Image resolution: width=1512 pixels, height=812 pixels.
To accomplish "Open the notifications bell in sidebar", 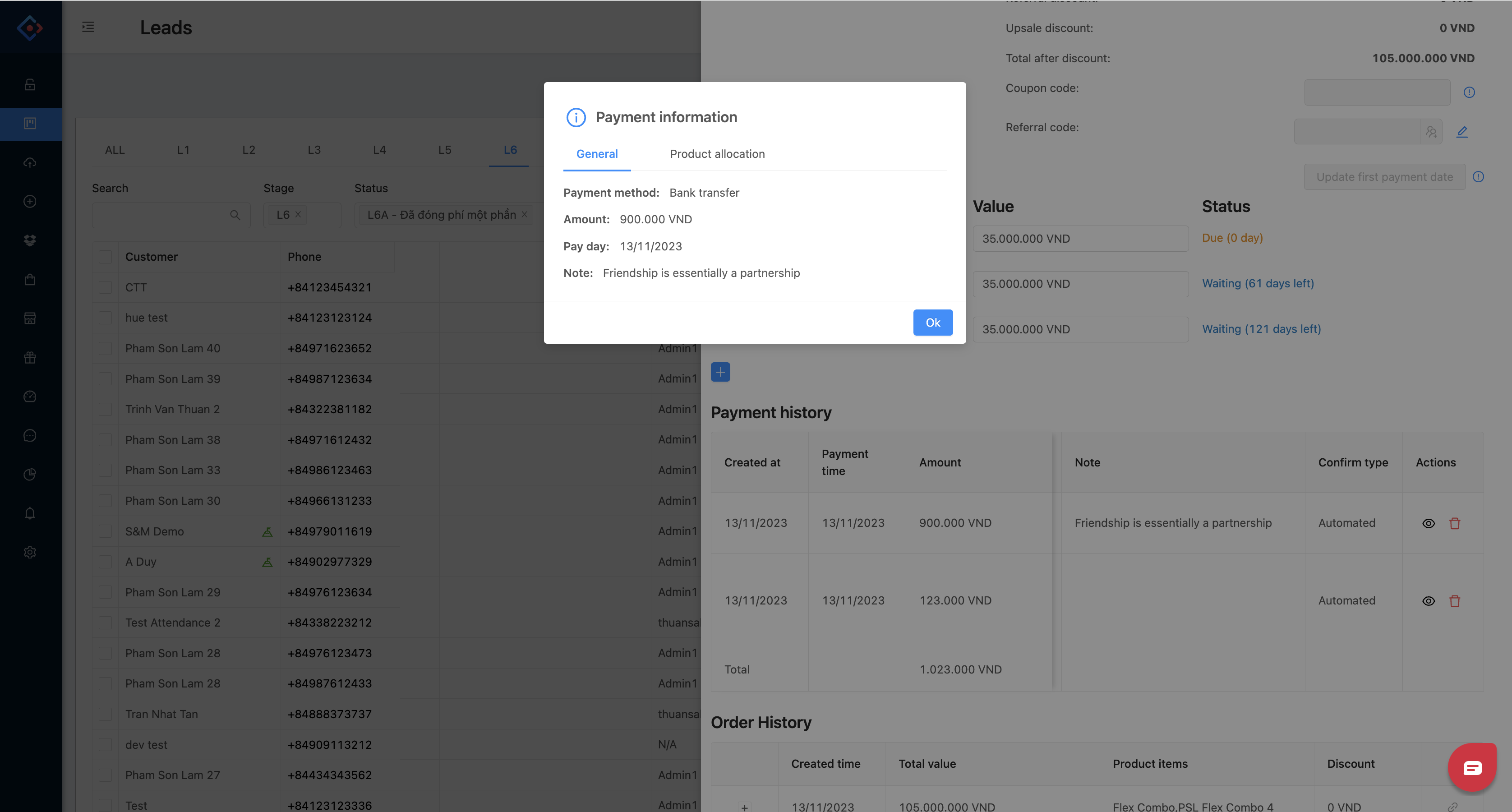I will pos(30,513).
